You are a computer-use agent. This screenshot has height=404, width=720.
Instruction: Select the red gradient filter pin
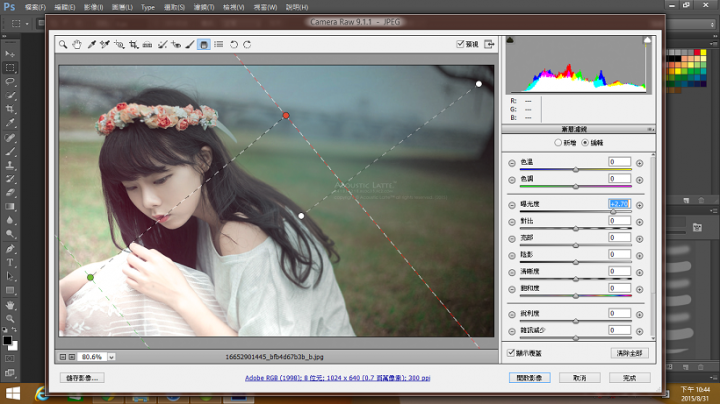pyautogui.click(x=286, y=116)
